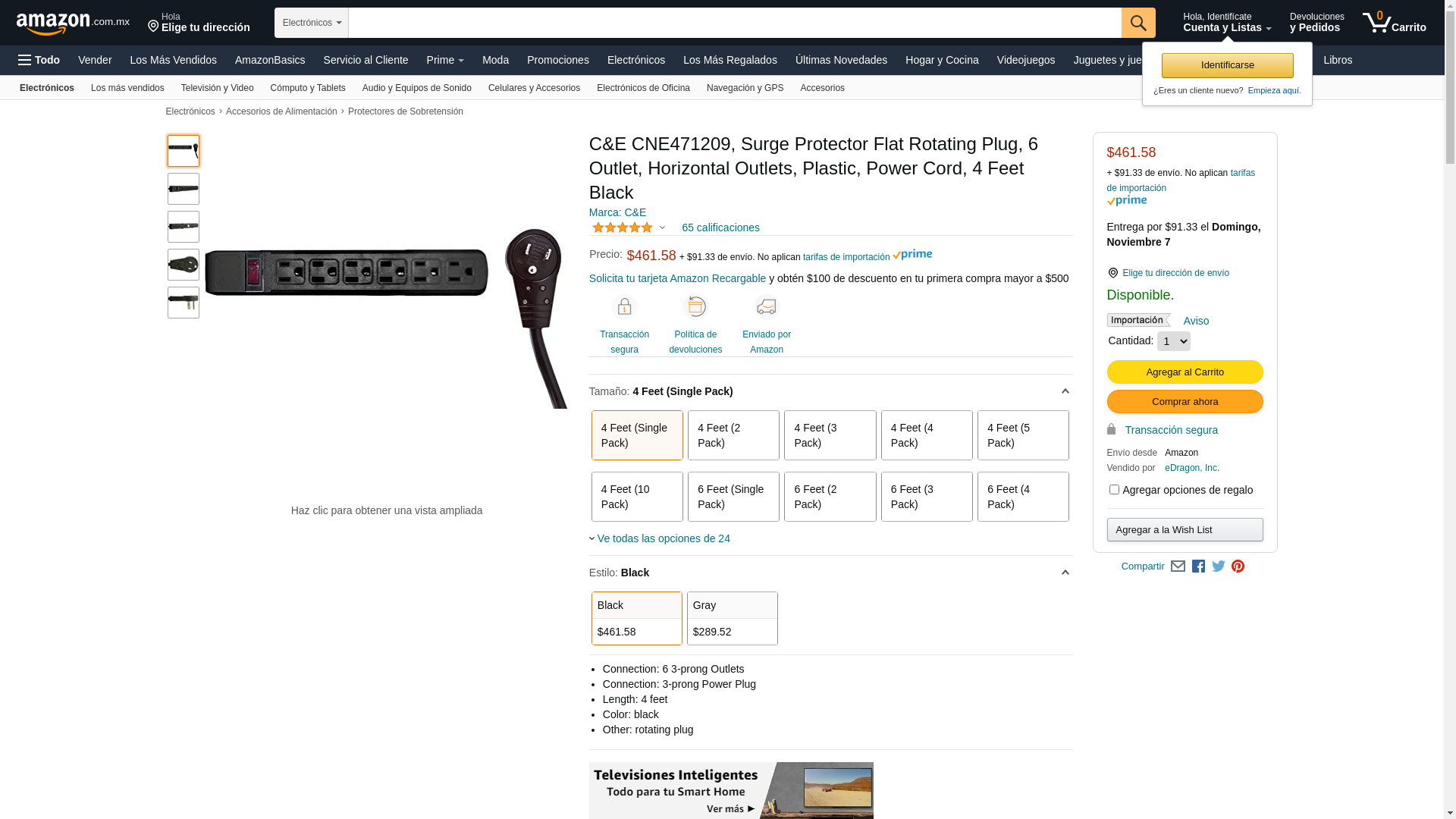Click the Agregar al Carrito button
This screenshot has height=819, width=1456.
1185,372
